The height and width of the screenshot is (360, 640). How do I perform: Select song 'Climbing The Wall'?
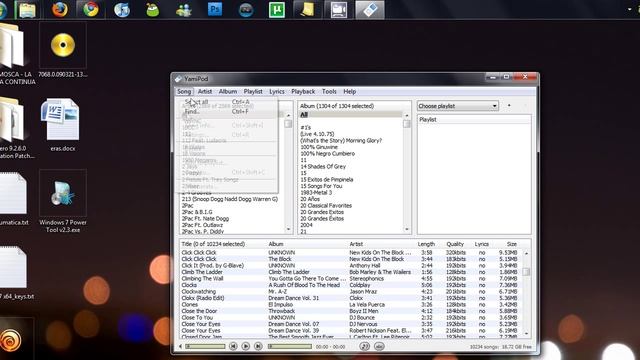[352, 279]
